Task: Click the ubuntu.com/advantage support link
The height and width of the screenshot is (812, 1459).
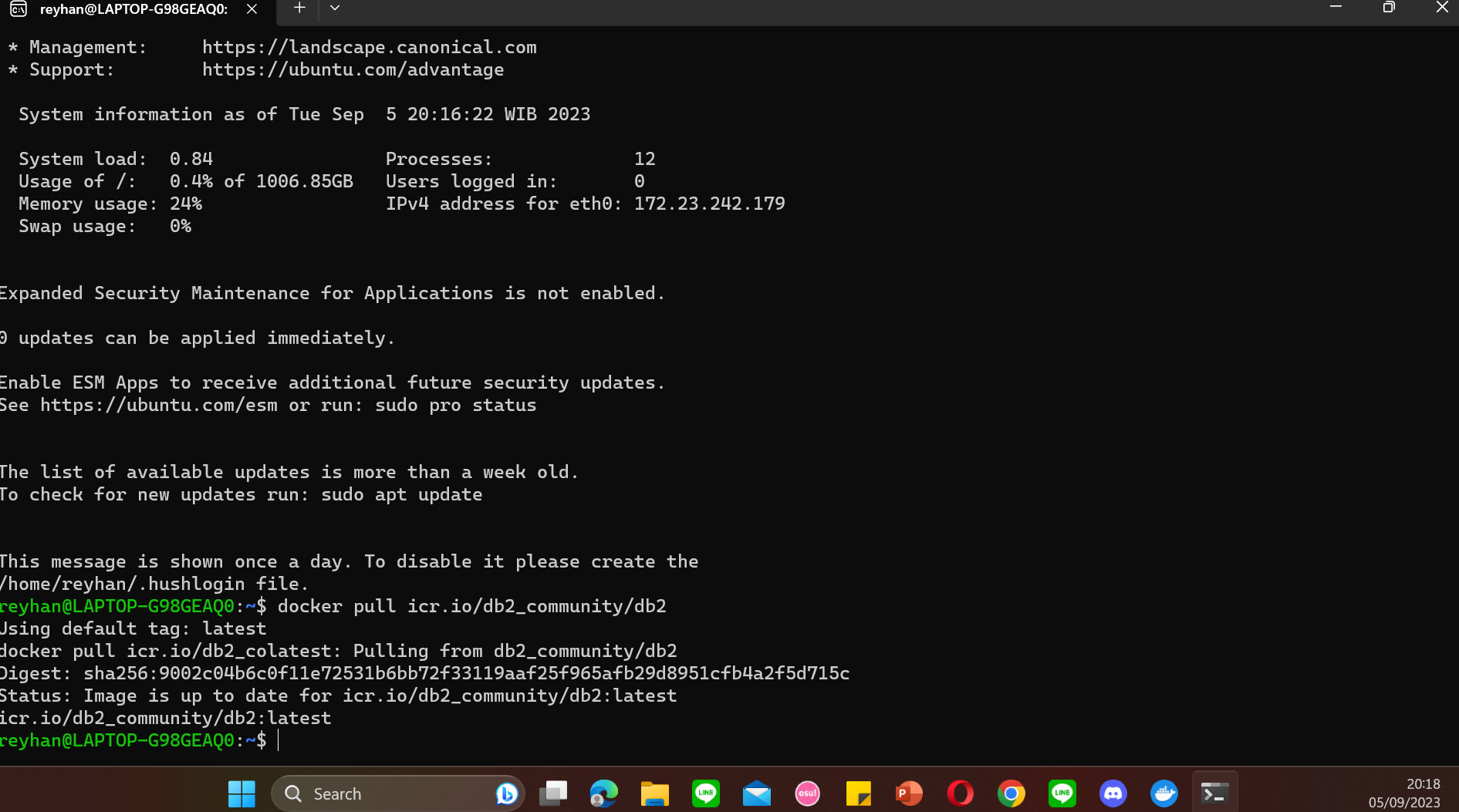Action: coord(353,69)
